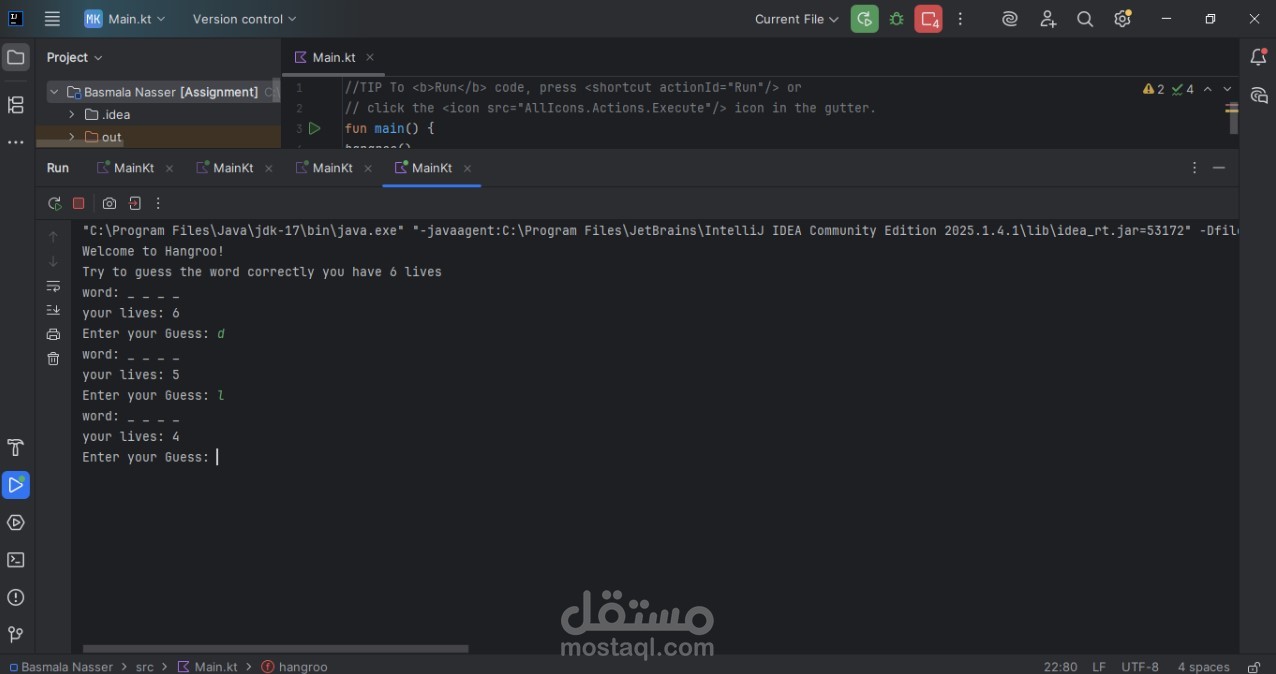Open the 4 spaces indent setting
Image resolution: width=1276 pixels, height=674 pixels.
1203,666
